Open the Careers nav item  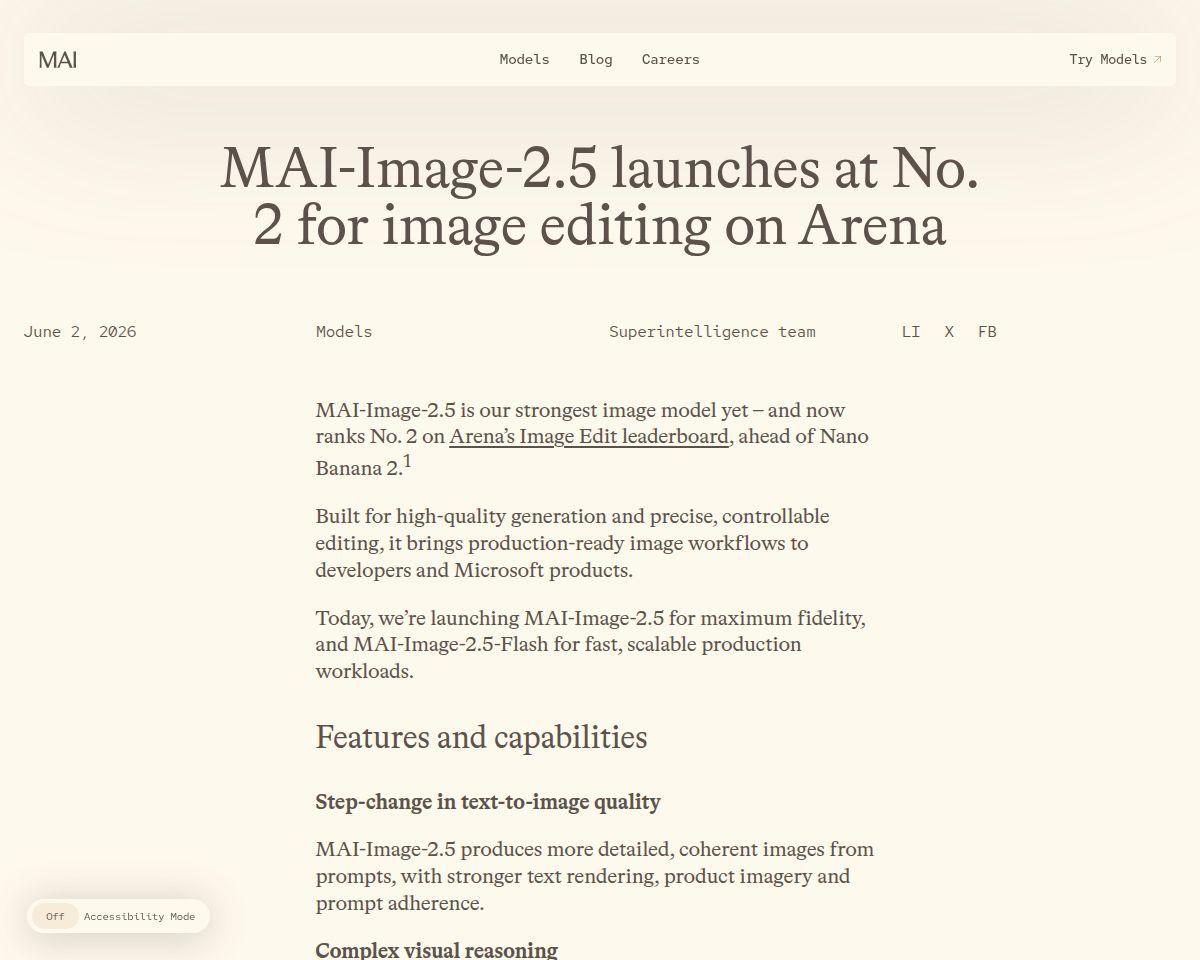[671, 59]
